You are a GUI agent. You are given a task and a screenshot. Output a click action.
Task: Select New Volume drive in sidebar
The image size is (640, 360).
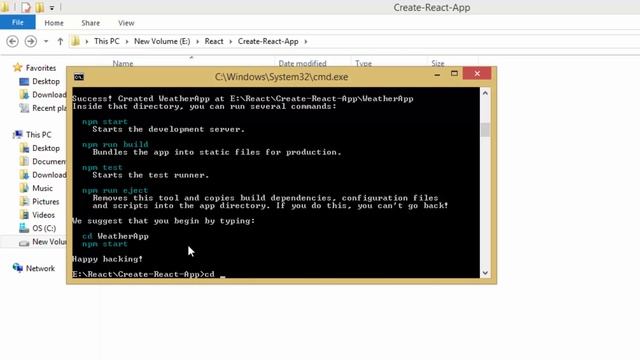point(49,242)
